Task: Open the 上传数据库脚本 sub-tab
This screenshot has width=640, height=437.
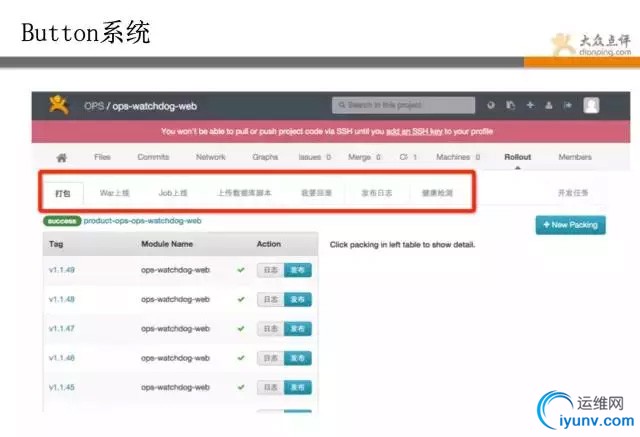Action: (244, 193)
